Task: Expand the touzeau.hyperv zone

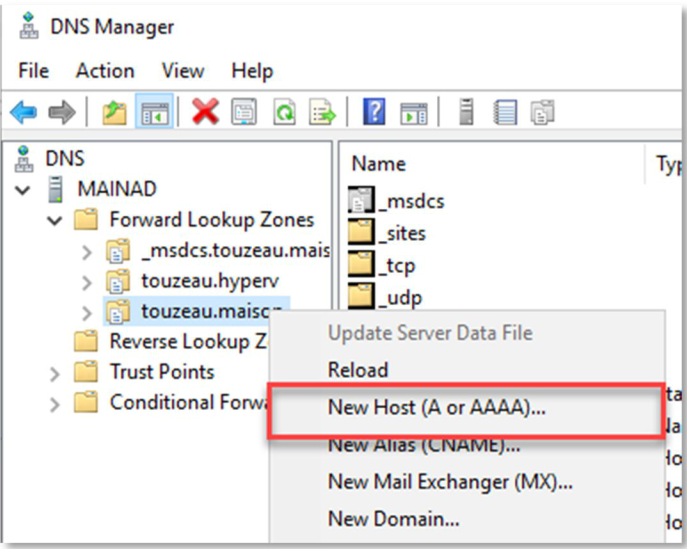Action: click(86, 281)
